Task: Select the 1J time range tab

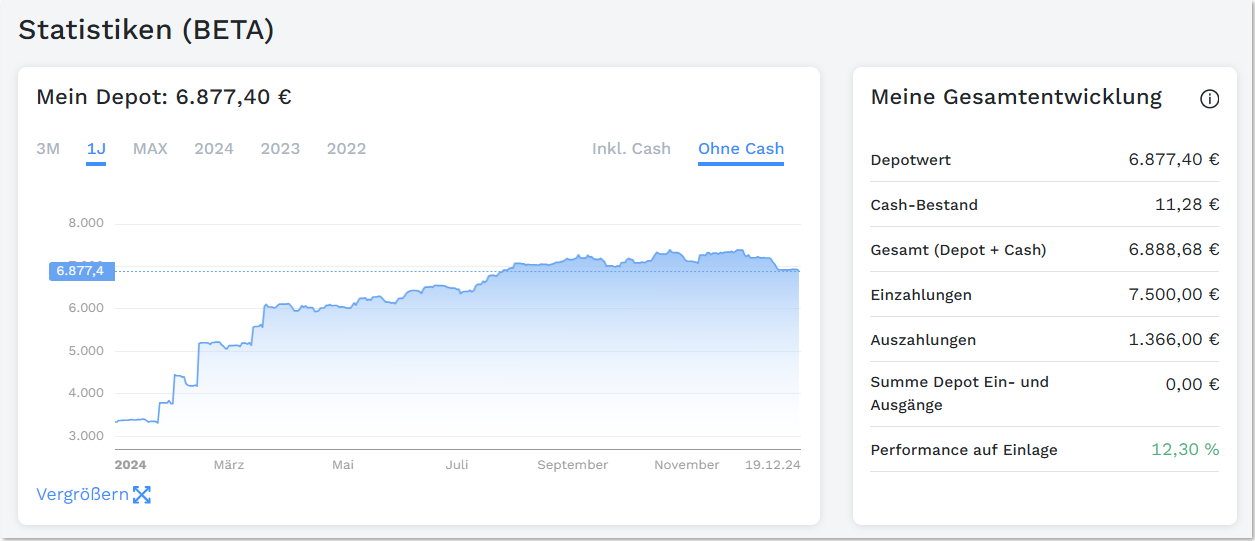Action: point(96,149)
